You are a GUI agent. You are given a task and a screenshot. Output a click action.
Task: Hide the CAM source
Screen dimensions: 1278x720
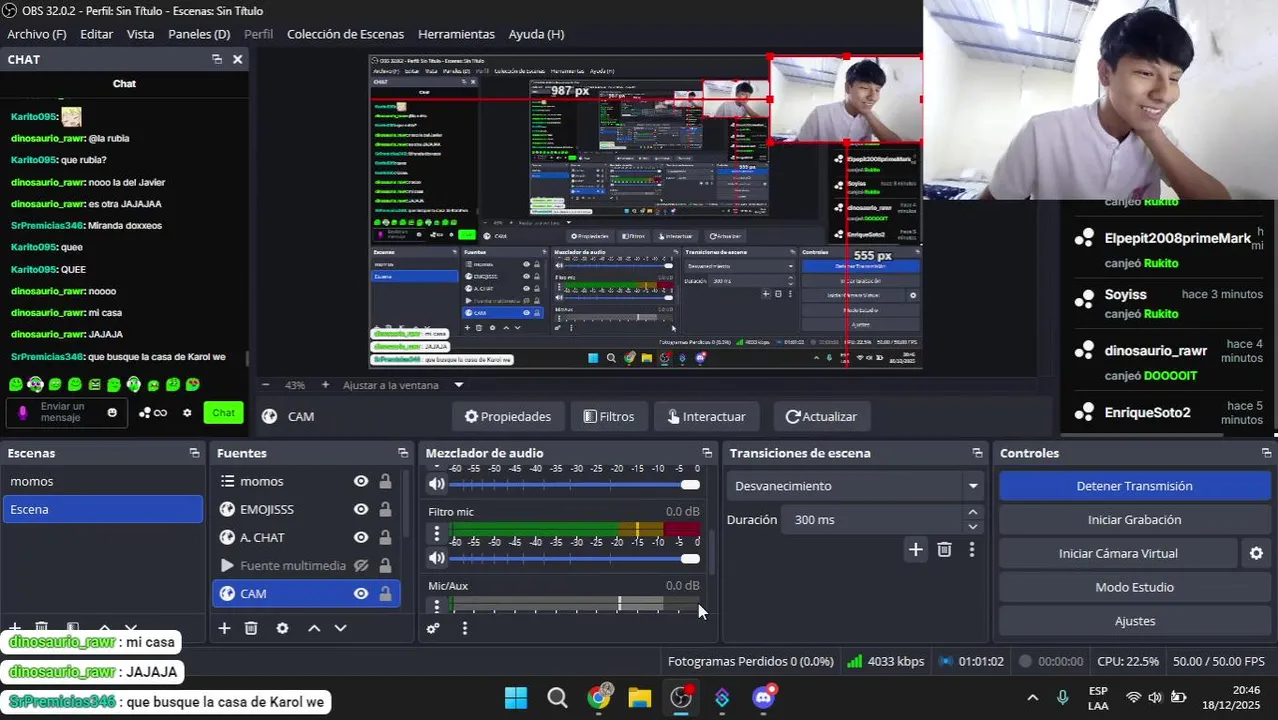coord(361,593)
